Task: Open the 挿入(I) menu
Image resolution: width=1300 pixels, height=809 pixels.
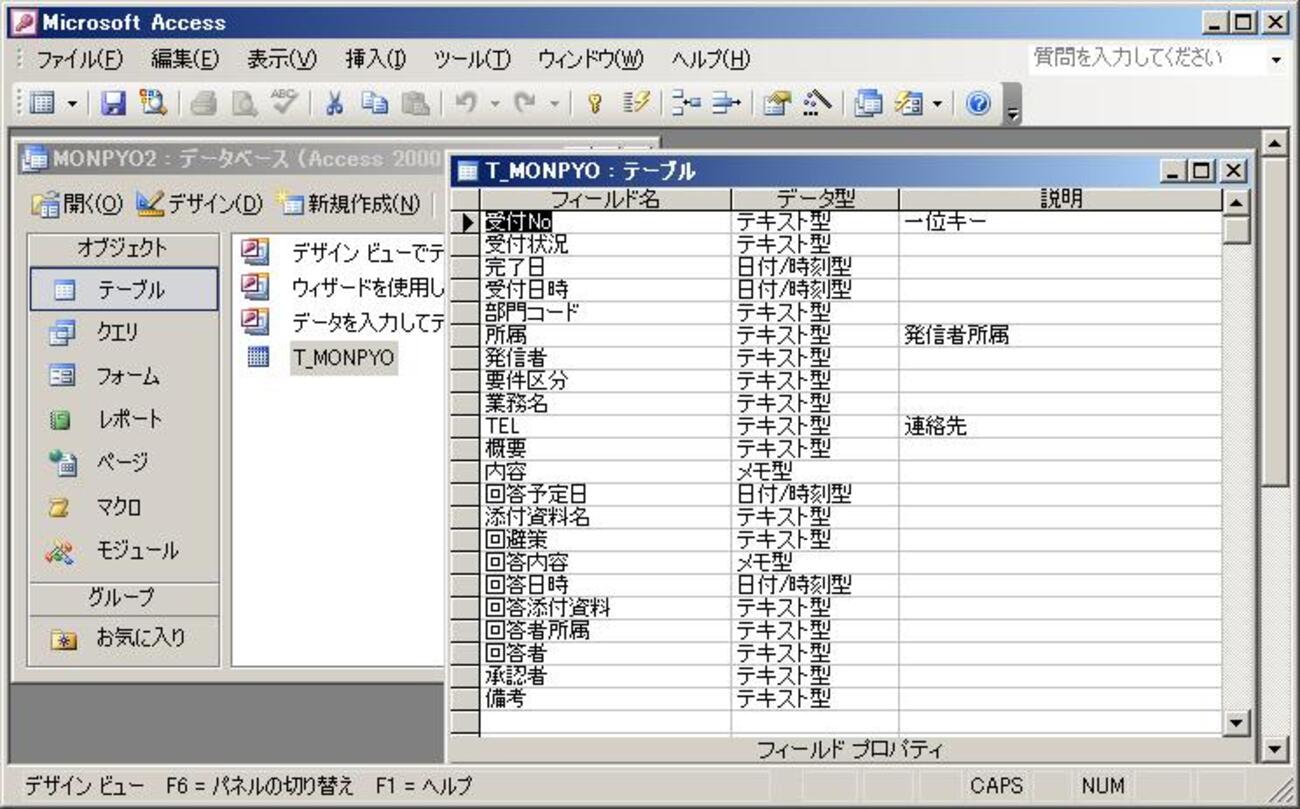Action: point(375,60)
